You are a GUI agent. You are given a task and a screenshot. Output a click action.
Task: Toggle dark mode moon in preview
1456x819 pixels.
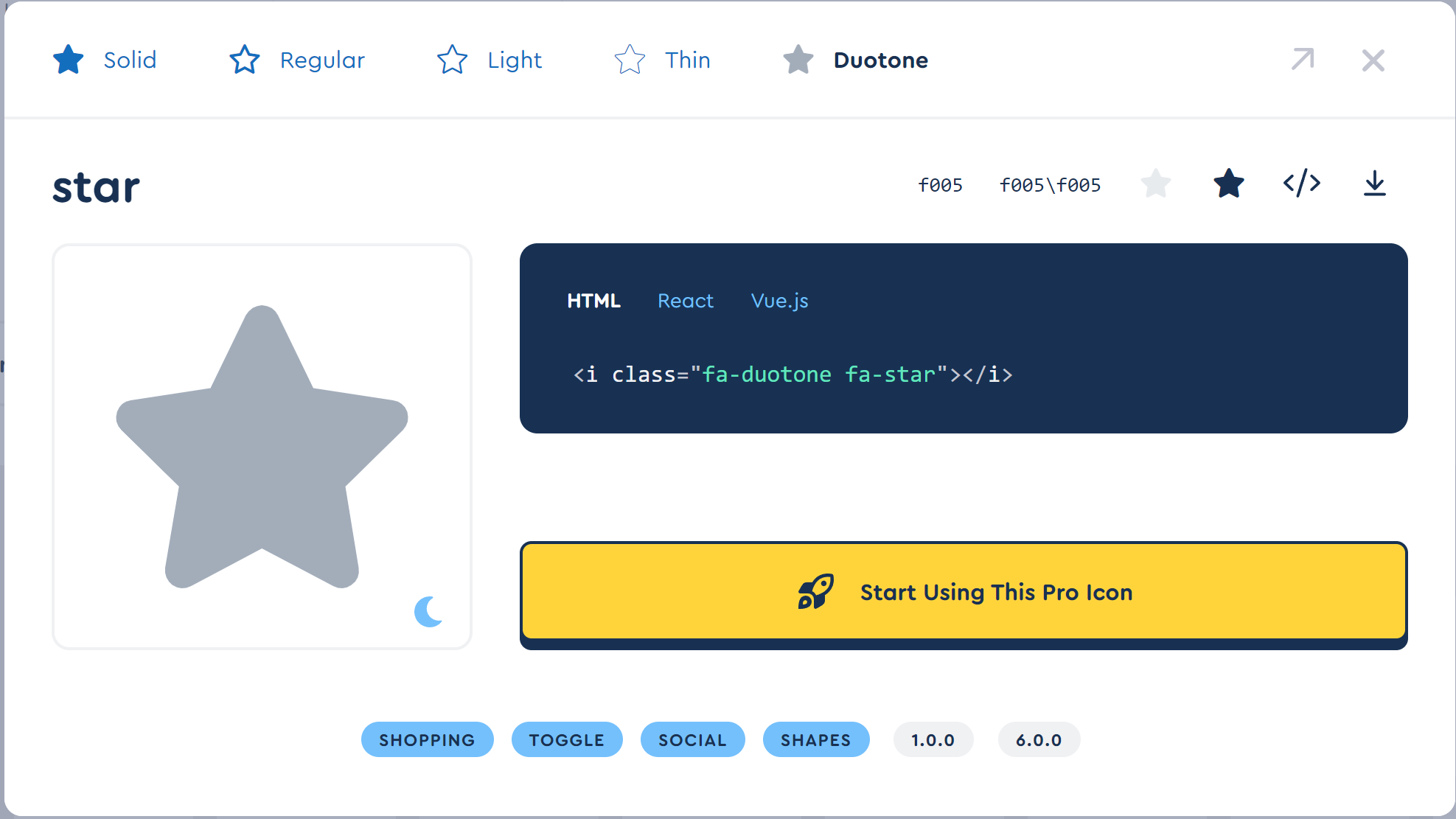429,611
